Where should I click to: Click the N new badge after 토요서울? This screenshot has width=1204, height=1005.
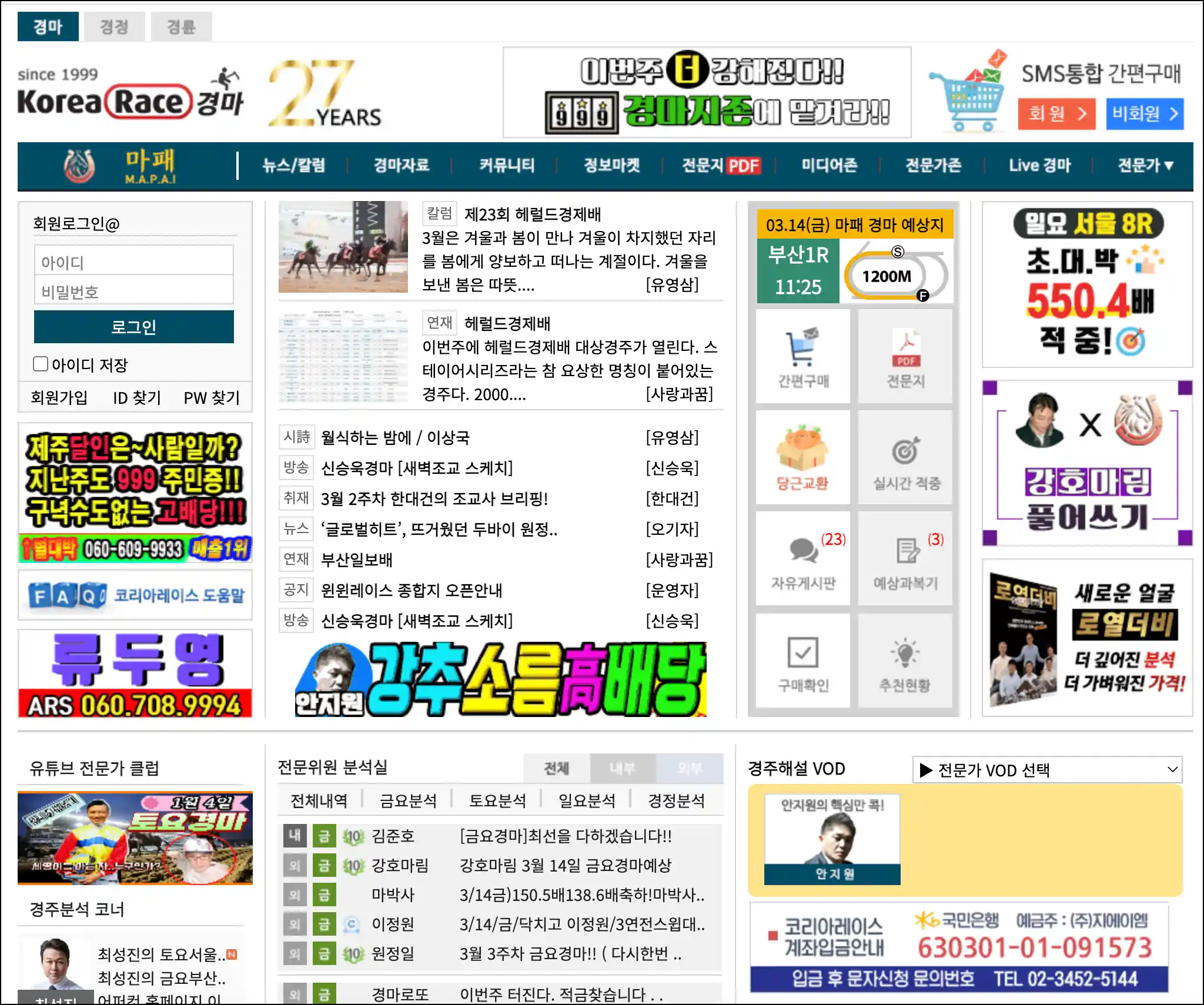[x=232, y=954]
